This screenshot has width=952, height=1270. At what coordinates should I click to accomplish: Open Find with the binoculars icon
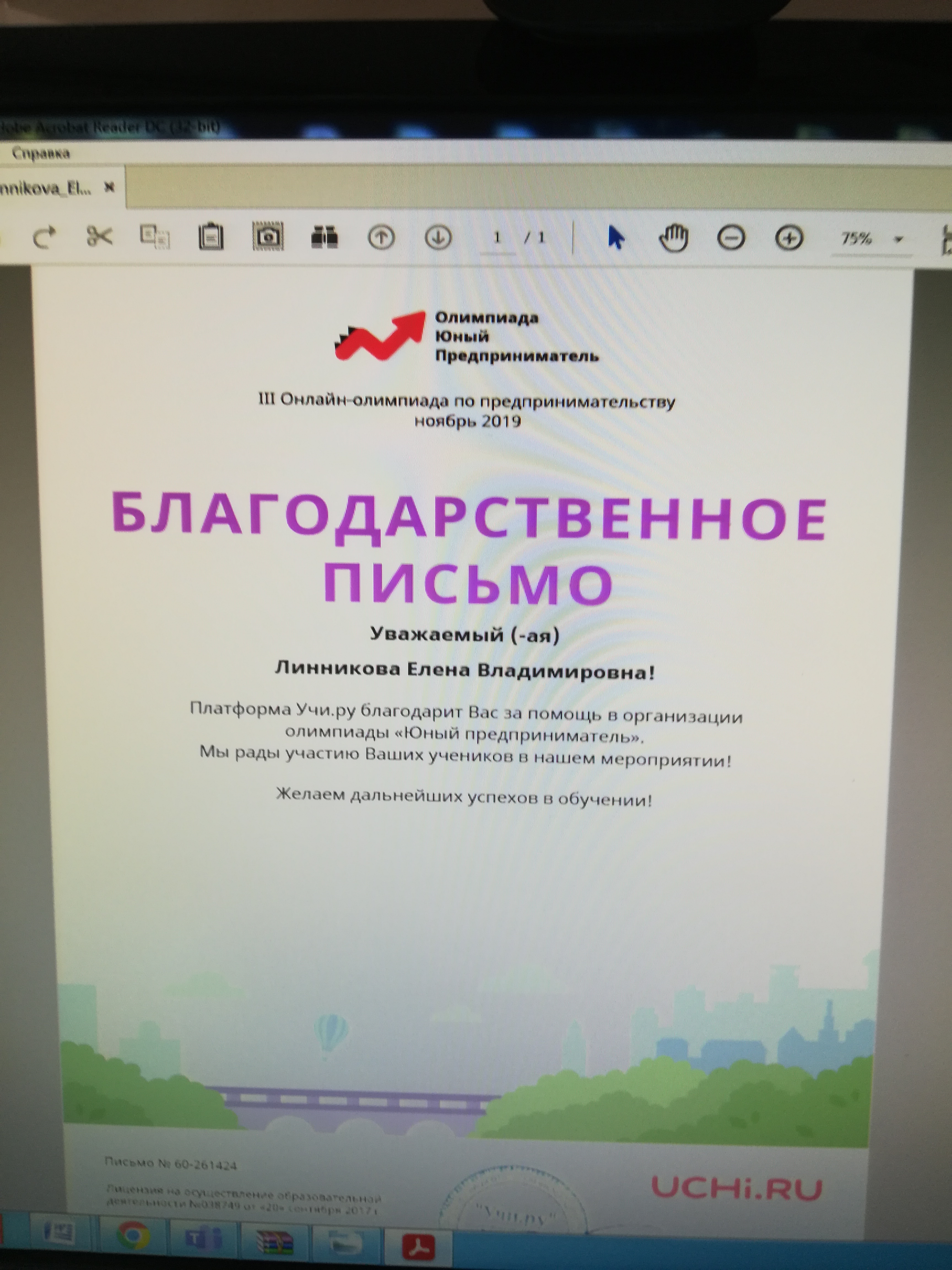tap(324, 236)
